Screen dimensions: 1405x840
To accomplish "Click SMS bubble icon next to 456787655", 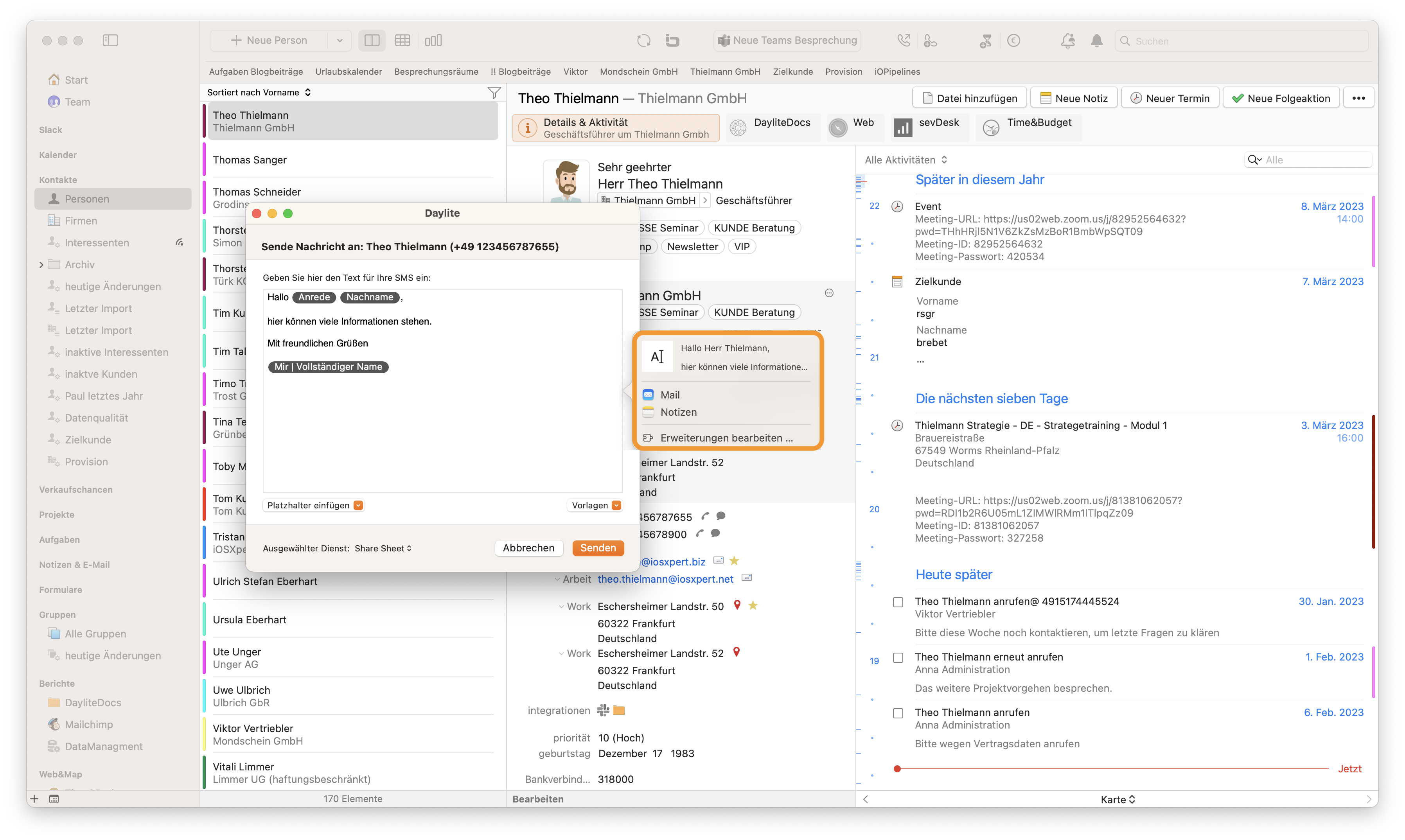I will point(720,516).
